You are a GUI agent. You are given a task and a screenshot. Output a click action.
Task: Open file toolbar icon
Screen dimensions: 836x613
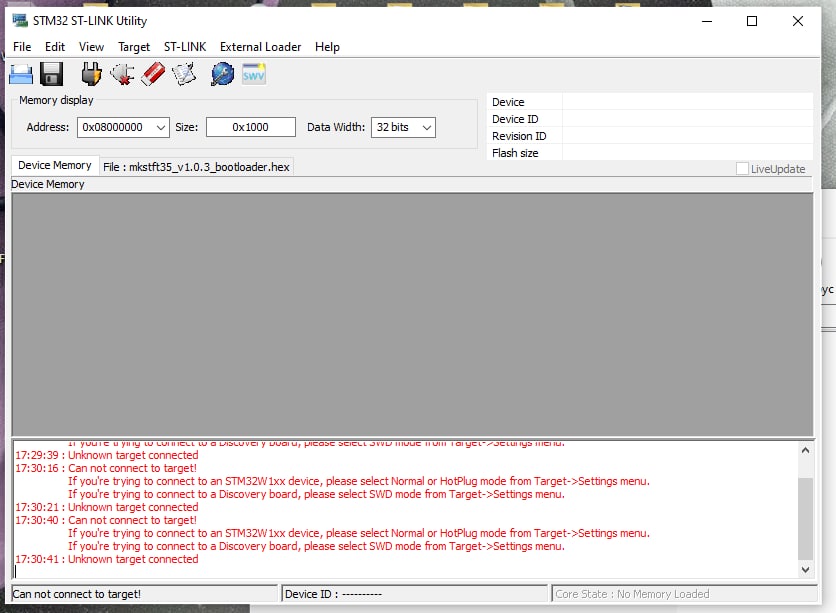[x=21, y=74]
